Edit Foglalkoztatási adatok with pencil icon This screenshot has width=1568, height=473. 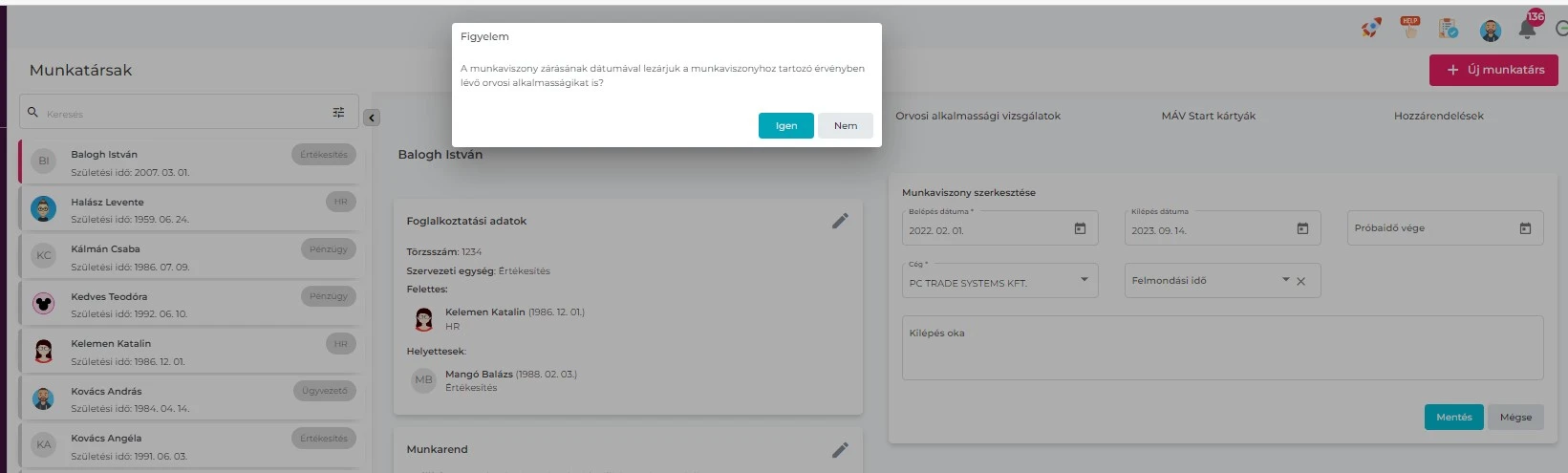pyautogui.click(x=840, y=221)
